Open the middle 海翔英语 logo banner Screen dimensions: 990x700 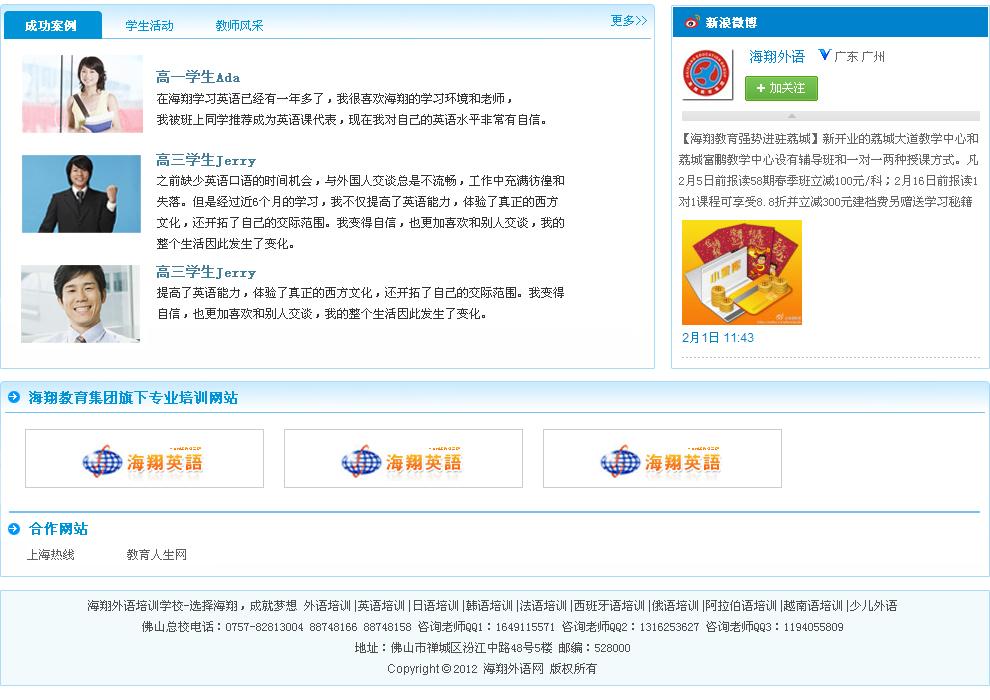coord(403,459)
